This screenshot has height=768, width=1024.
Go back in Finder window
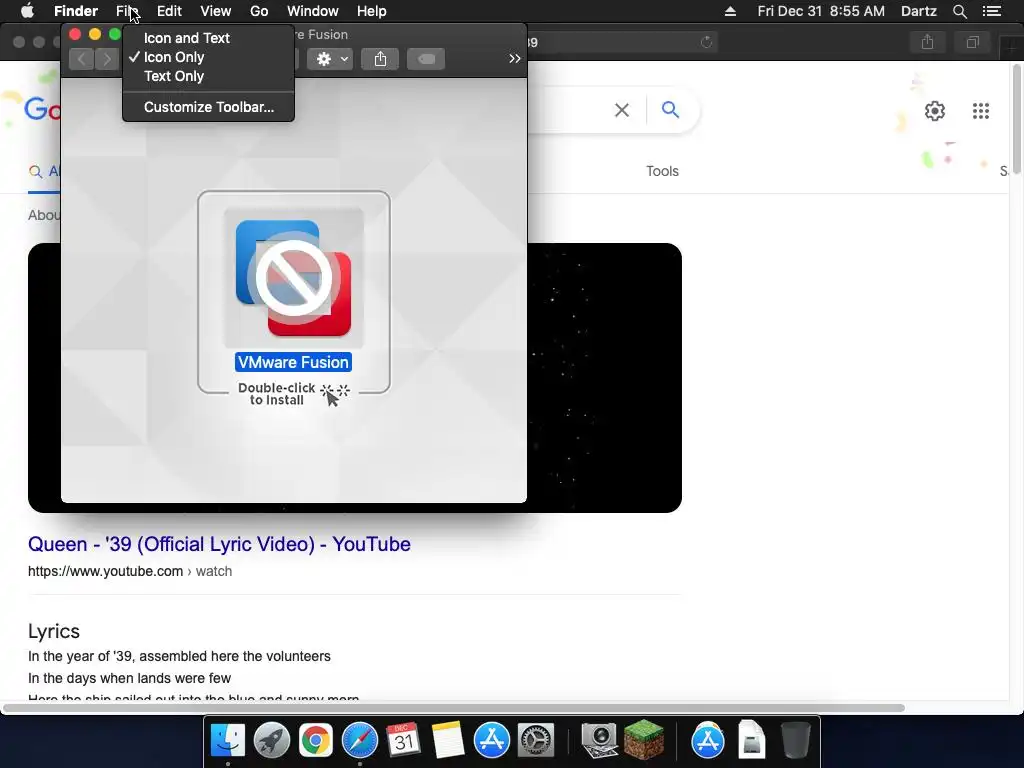tap(81, 59)
